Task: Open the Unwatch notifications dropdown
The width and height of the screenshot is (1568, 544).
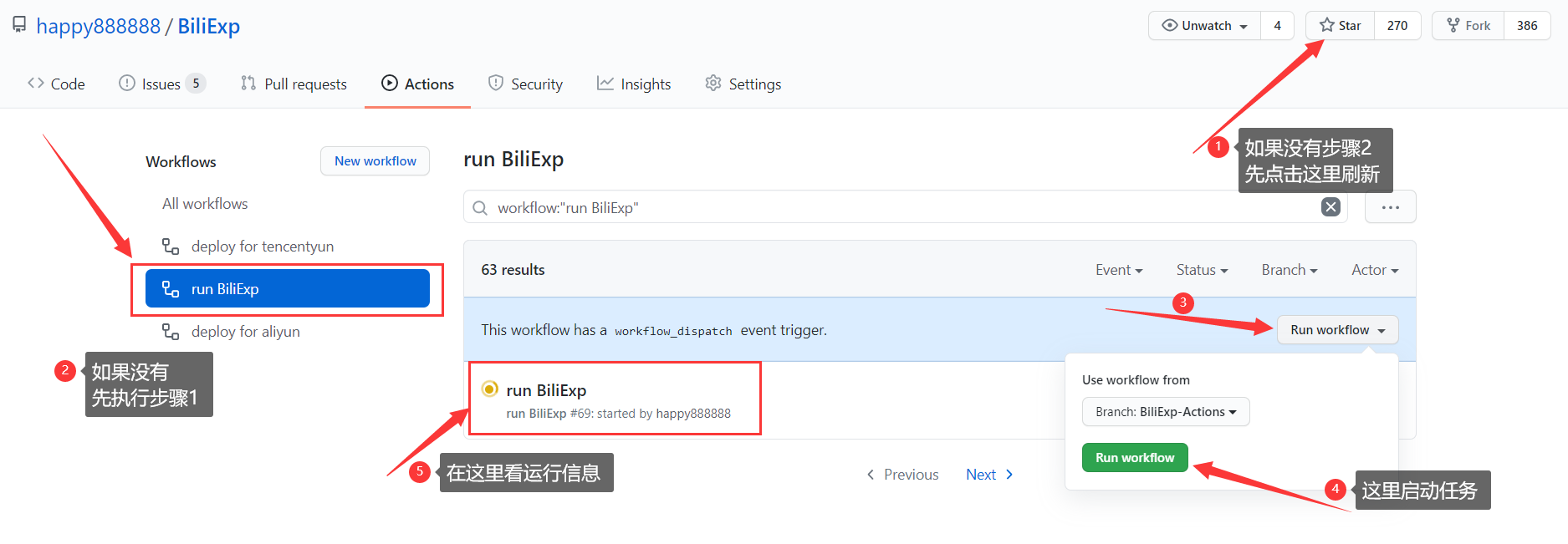Action: coord(1205,26)
